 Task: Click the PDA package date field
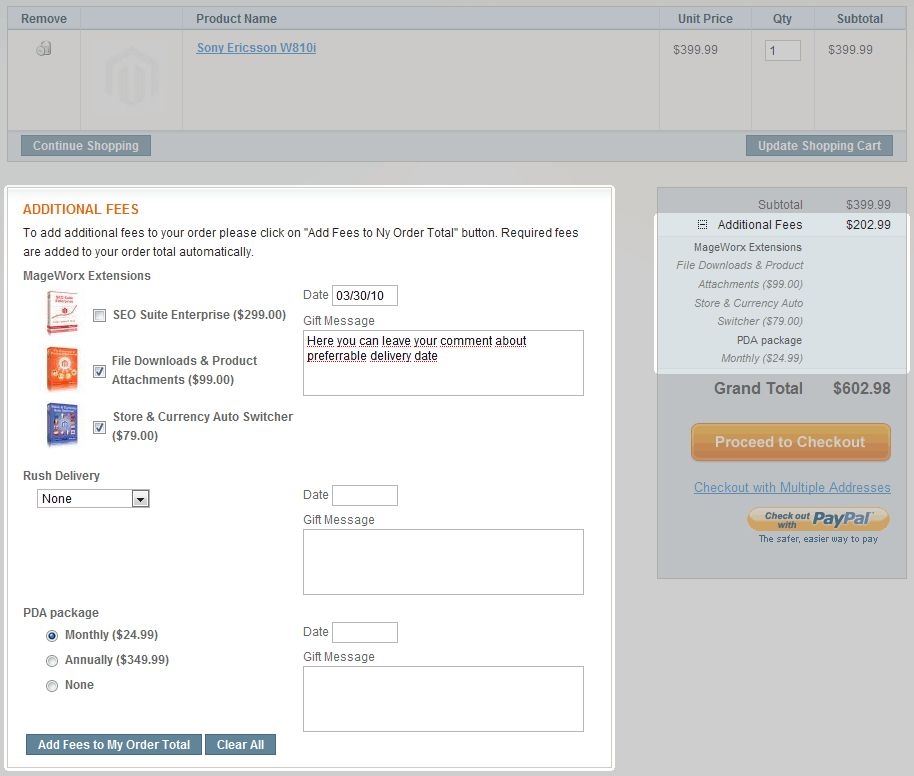(365, 633)
